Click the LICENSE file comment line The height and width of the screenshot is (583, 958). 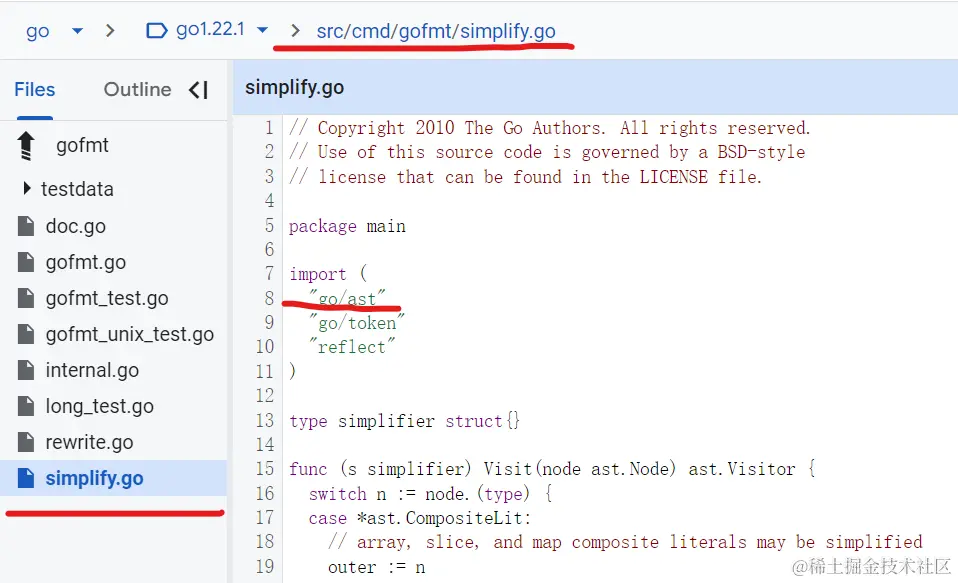click(x=525, y=177)
